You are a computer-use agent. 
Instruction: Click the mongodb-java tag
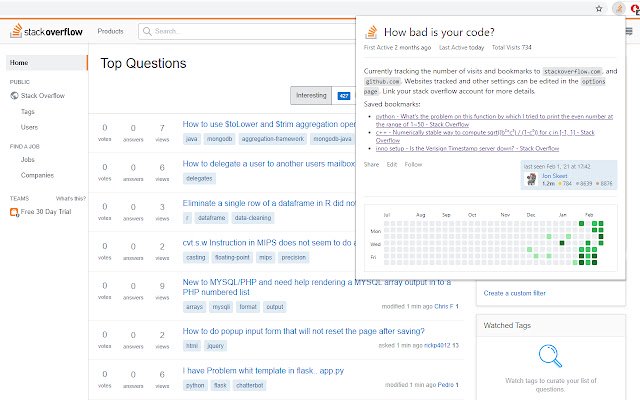332,139
